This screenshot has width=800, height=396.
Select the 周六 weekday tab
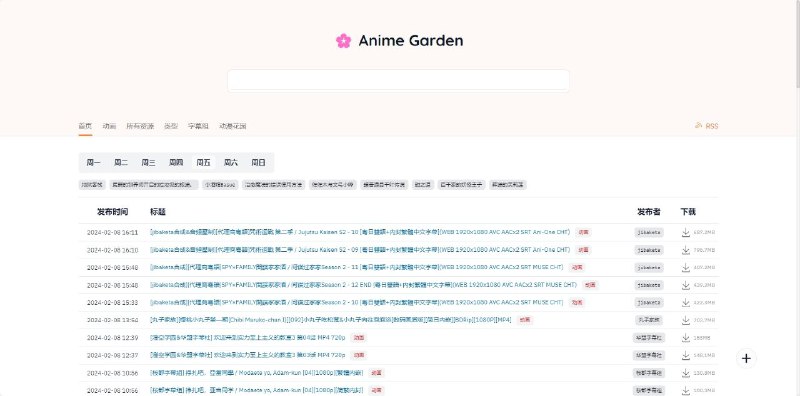231,163
